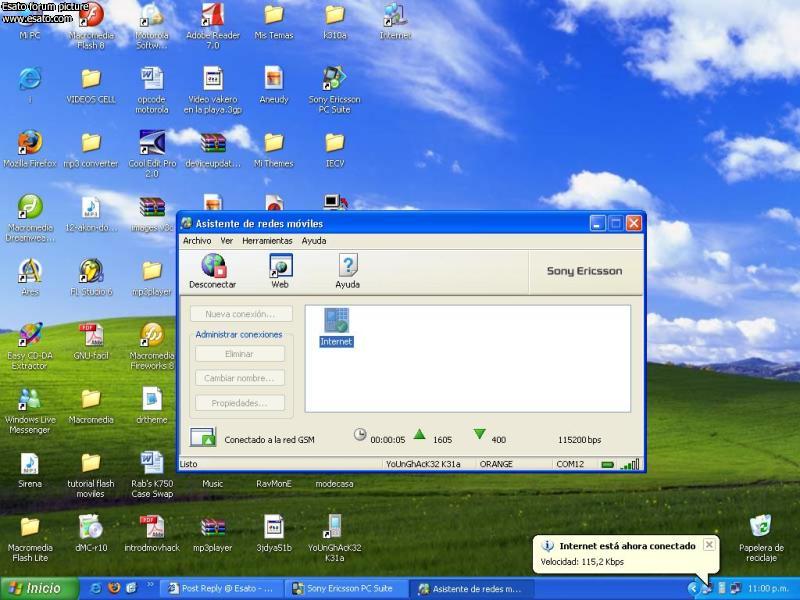Click the Administrar conexiones label
The height and width of the screenshot is (600, 800).
pos(239,335)
